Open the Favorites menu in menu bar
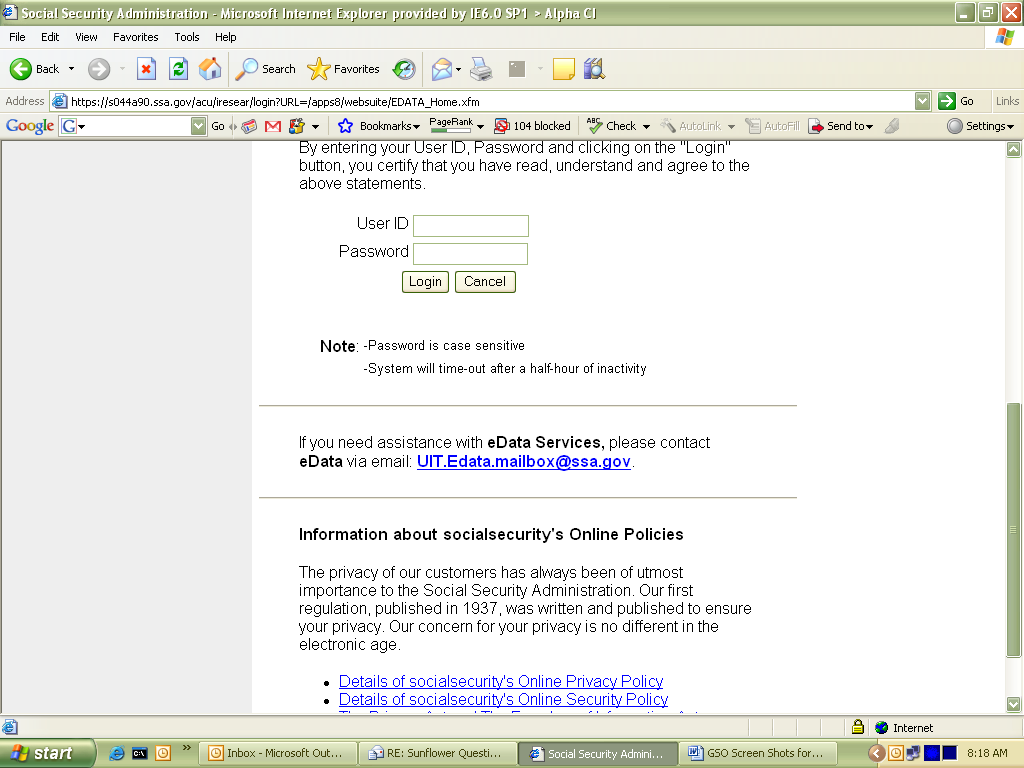This screenshot has width=1024, height=768. [135, 37]
